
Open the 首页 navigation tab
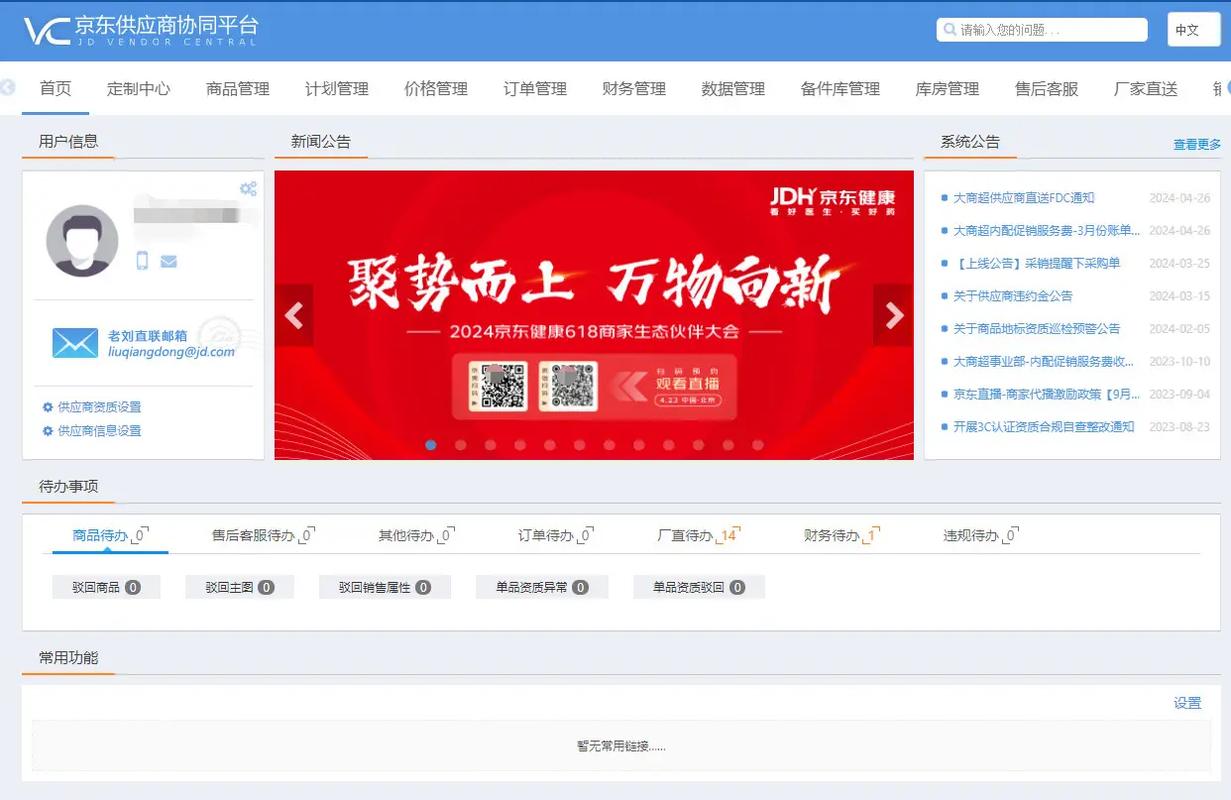coord(56,88)
